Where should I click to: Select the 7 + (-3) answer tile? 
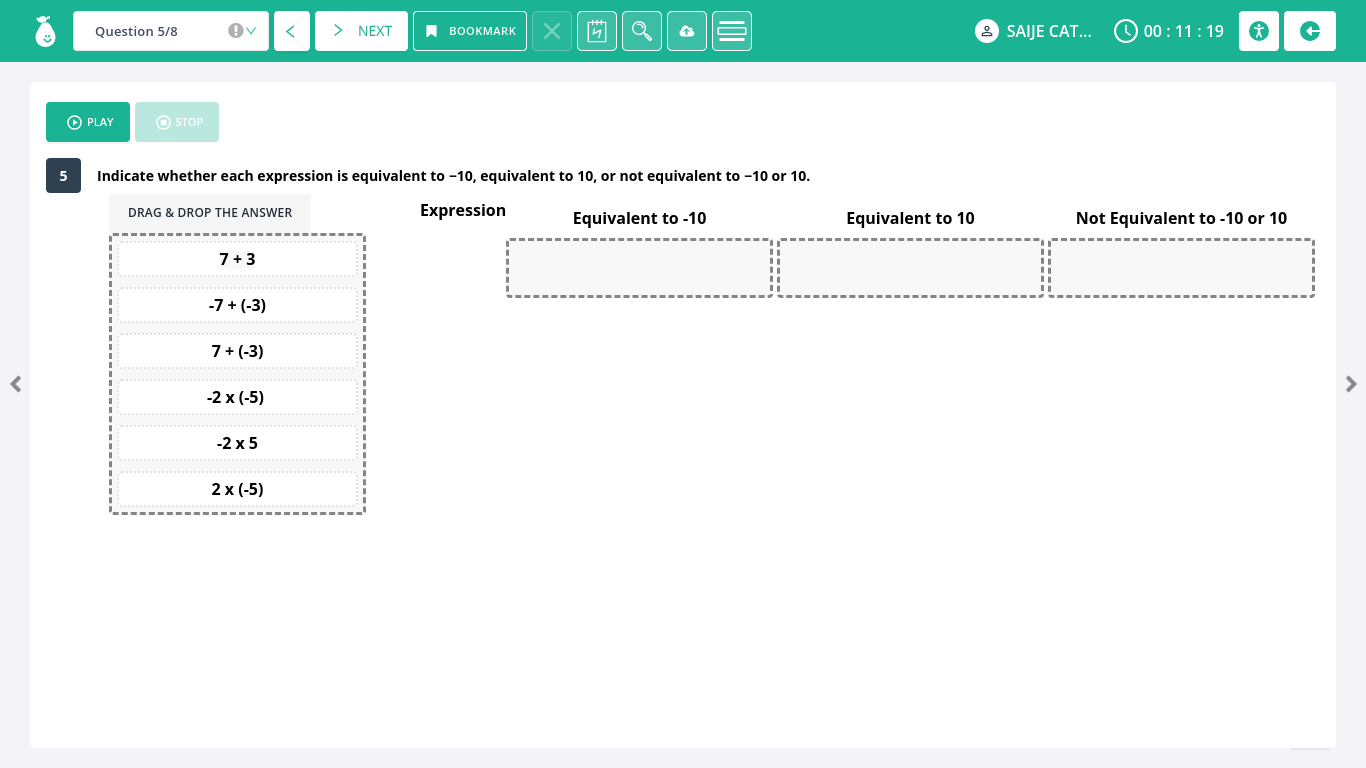pyautogui.click(x=237, y=351)
